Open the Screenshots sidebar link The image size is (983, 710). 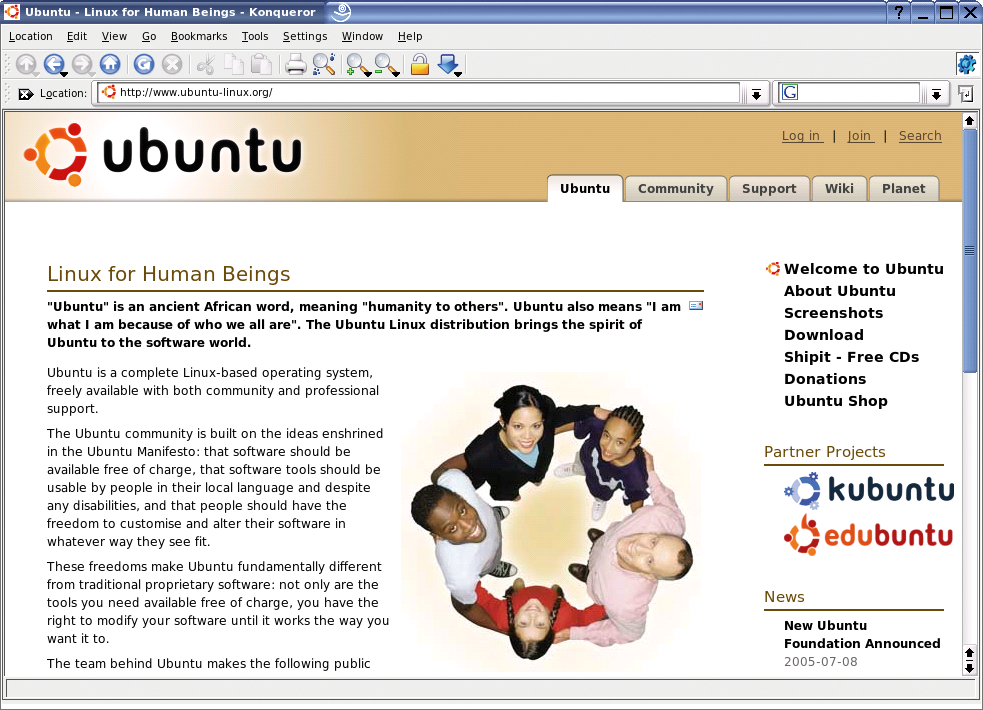pyautogui.click(x=833, y=313)
